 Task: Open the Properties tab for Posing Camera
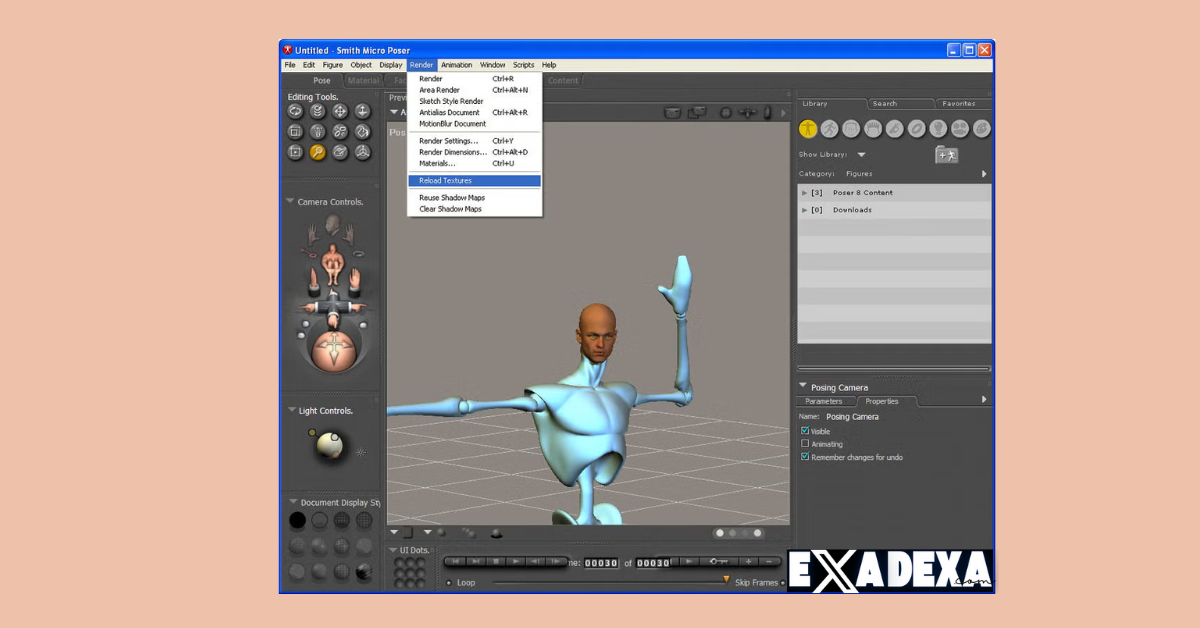click(884, 401)
